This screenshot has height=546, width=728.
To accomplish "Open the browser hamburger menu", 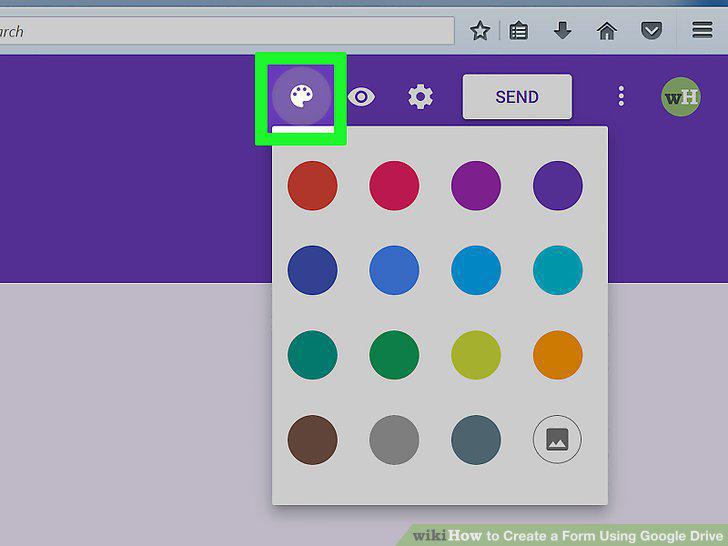I will pos(702,30).
